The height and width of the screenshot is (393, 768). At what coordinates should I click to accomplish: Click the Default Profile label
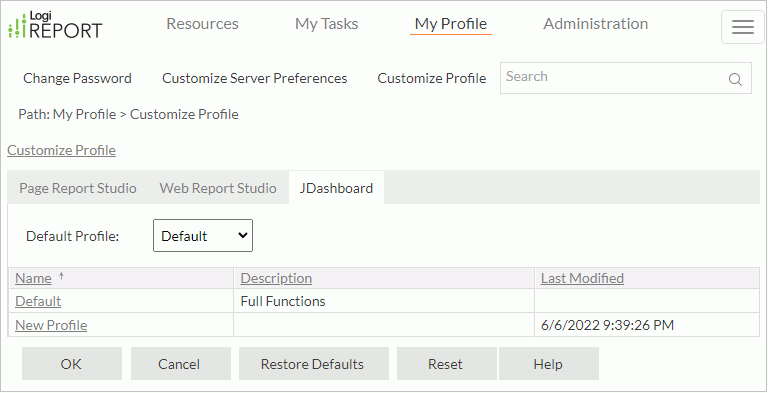tap(72, 236)
